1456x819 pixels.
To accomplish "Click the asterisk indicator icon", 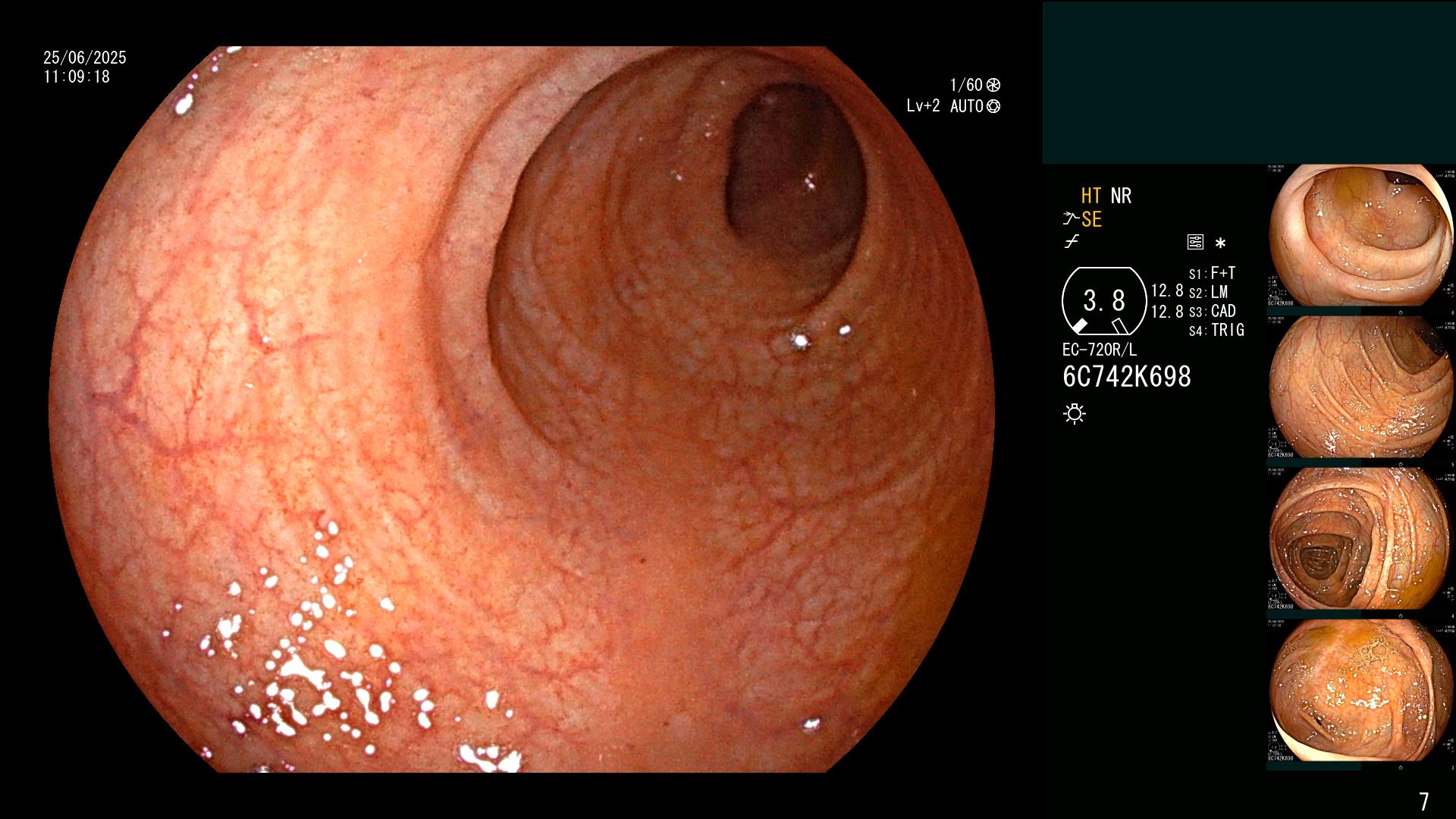I will tap(1220, 243).
